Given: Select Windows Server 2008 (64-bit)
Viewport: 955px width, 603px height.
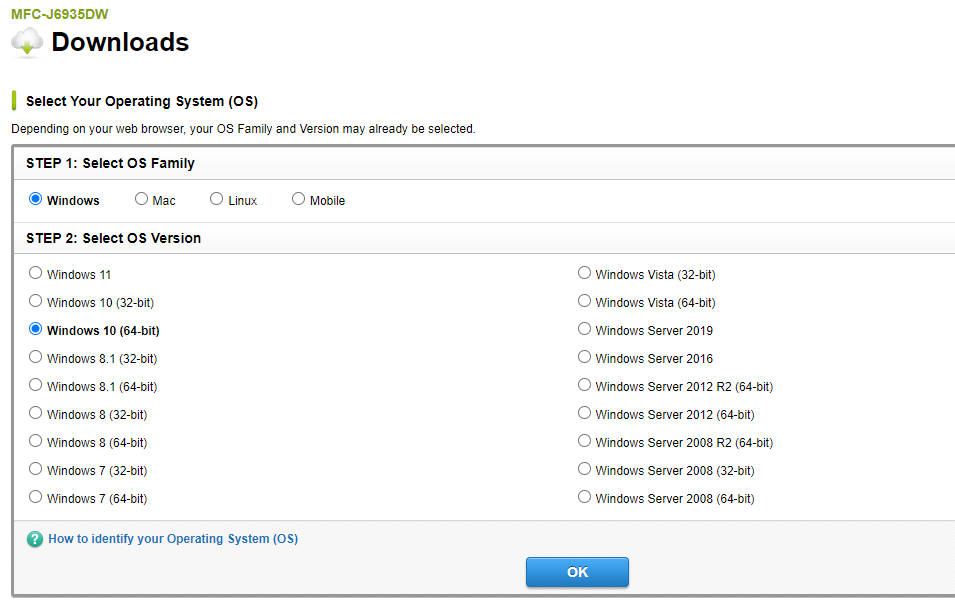Looking at the screenshot, I should (x=584, y=497).
